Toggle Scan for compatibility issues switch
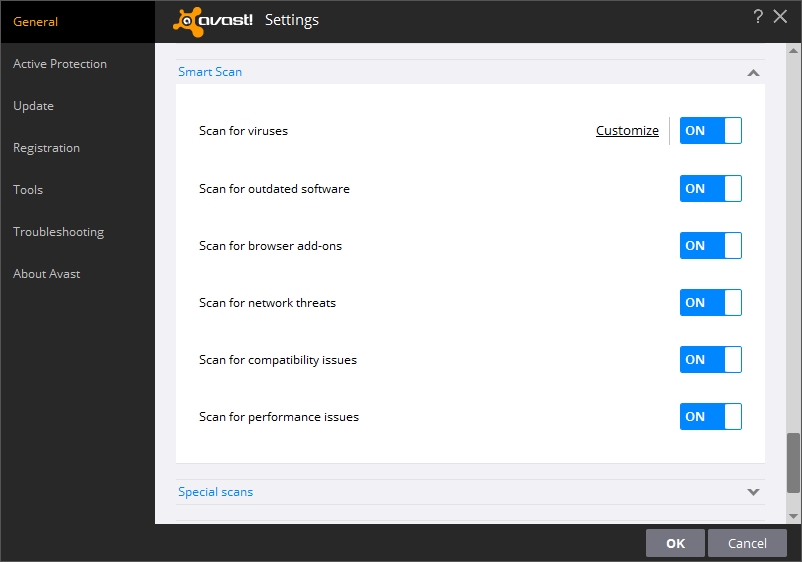Screen dimensions: 802x562 pos(711,359)
